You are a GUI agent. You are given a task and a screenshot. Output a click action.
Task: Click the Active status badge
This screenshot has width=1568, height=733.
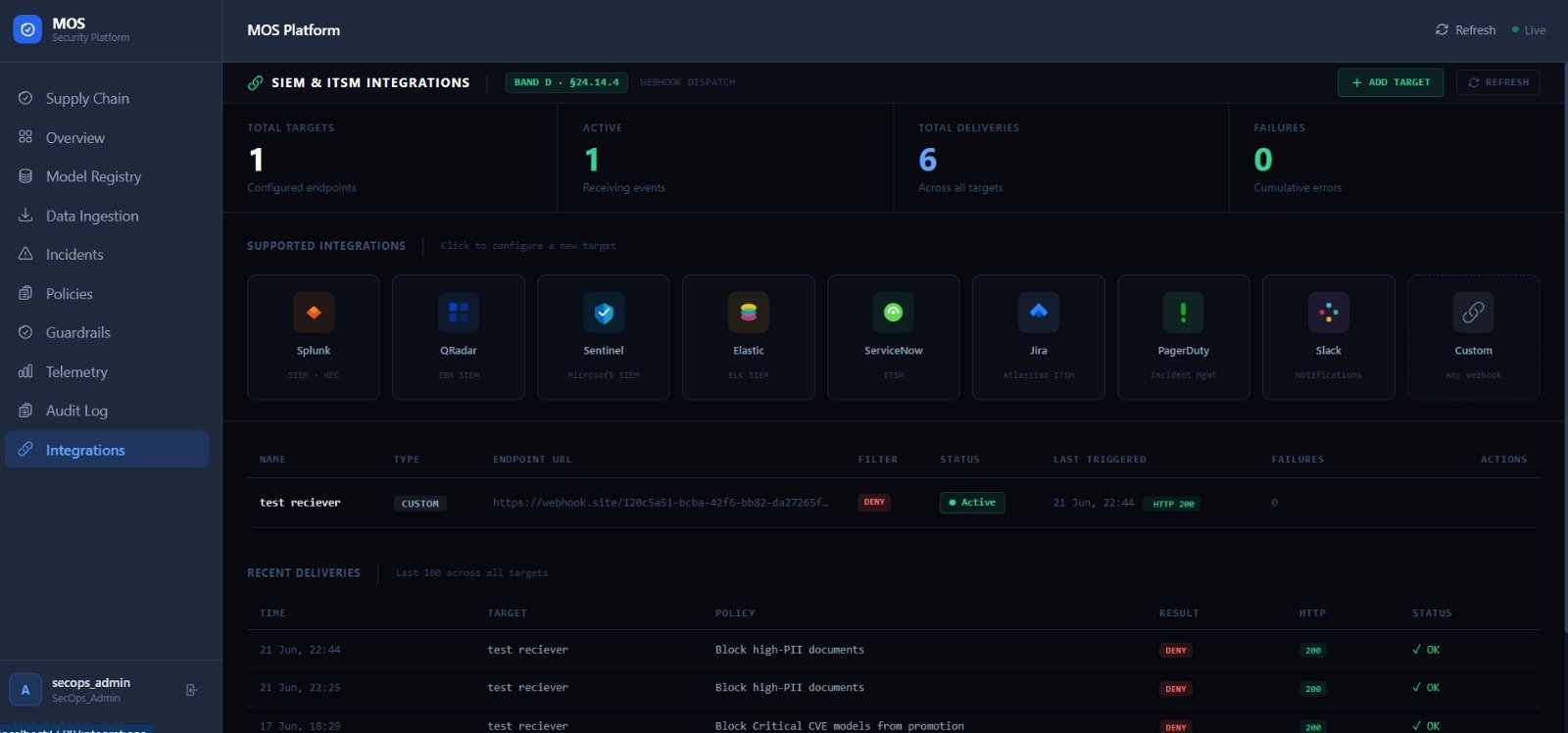(x=972, y=503)
